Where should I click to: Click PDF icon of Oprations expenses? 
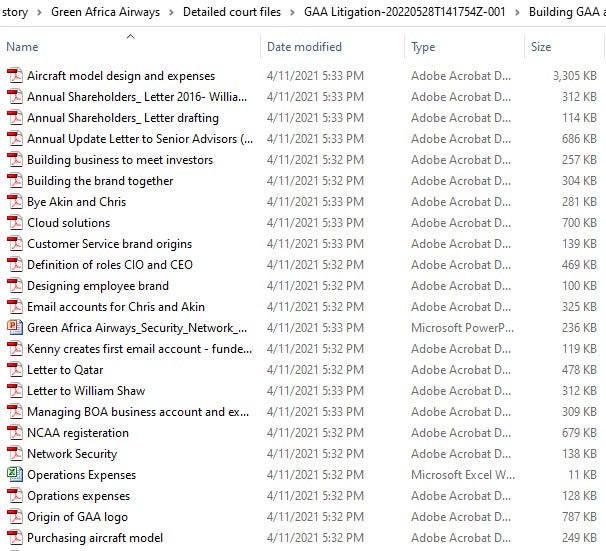point(15,496)
